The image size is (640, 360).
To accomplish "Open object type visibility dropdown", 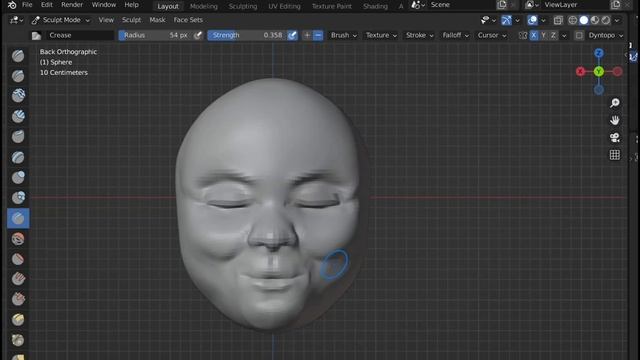I will (x=488, y=20).
